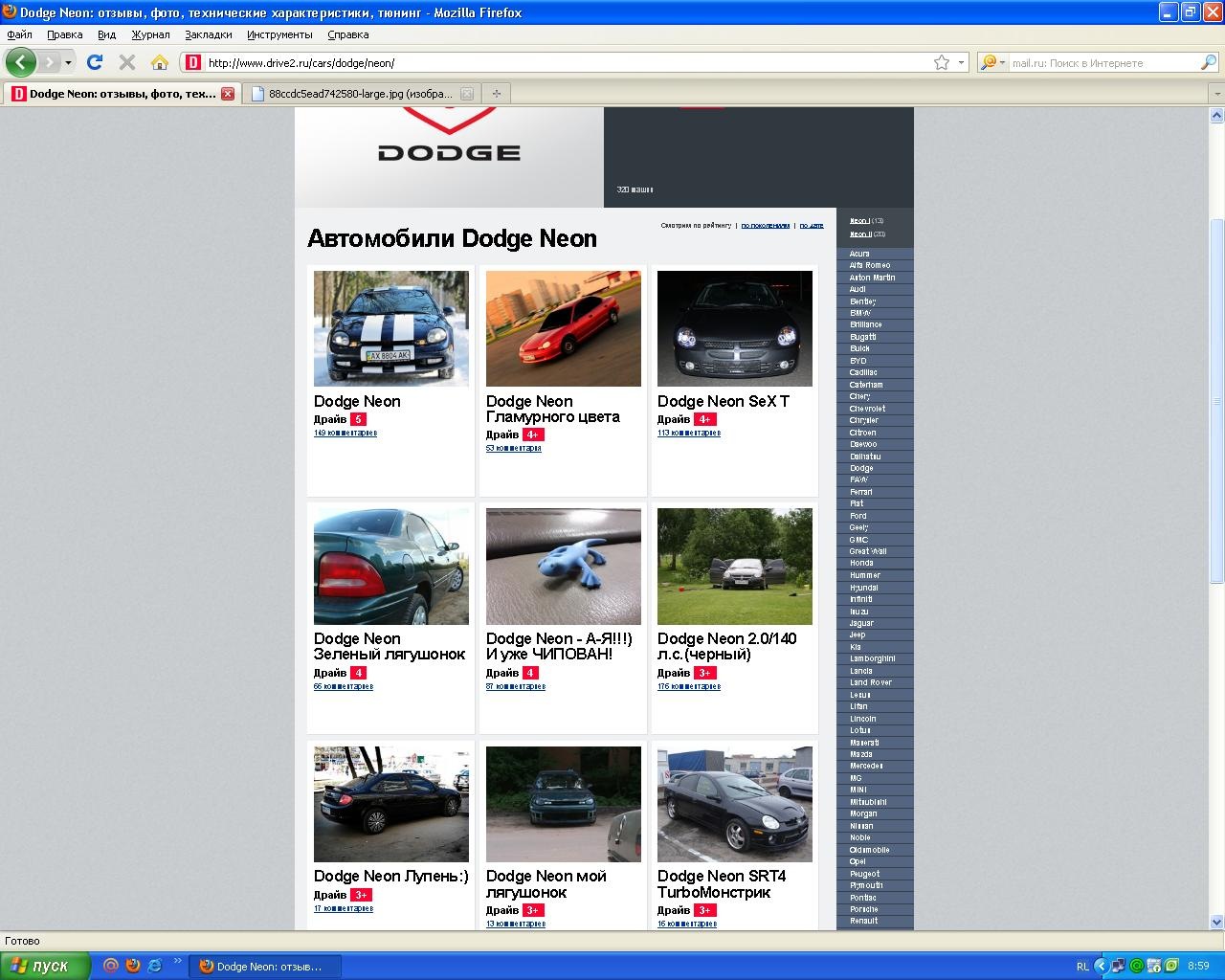This screenshot has height=980, width=1225.
Task: Click the scrollbar down arrow
Action: point(1217,923)
